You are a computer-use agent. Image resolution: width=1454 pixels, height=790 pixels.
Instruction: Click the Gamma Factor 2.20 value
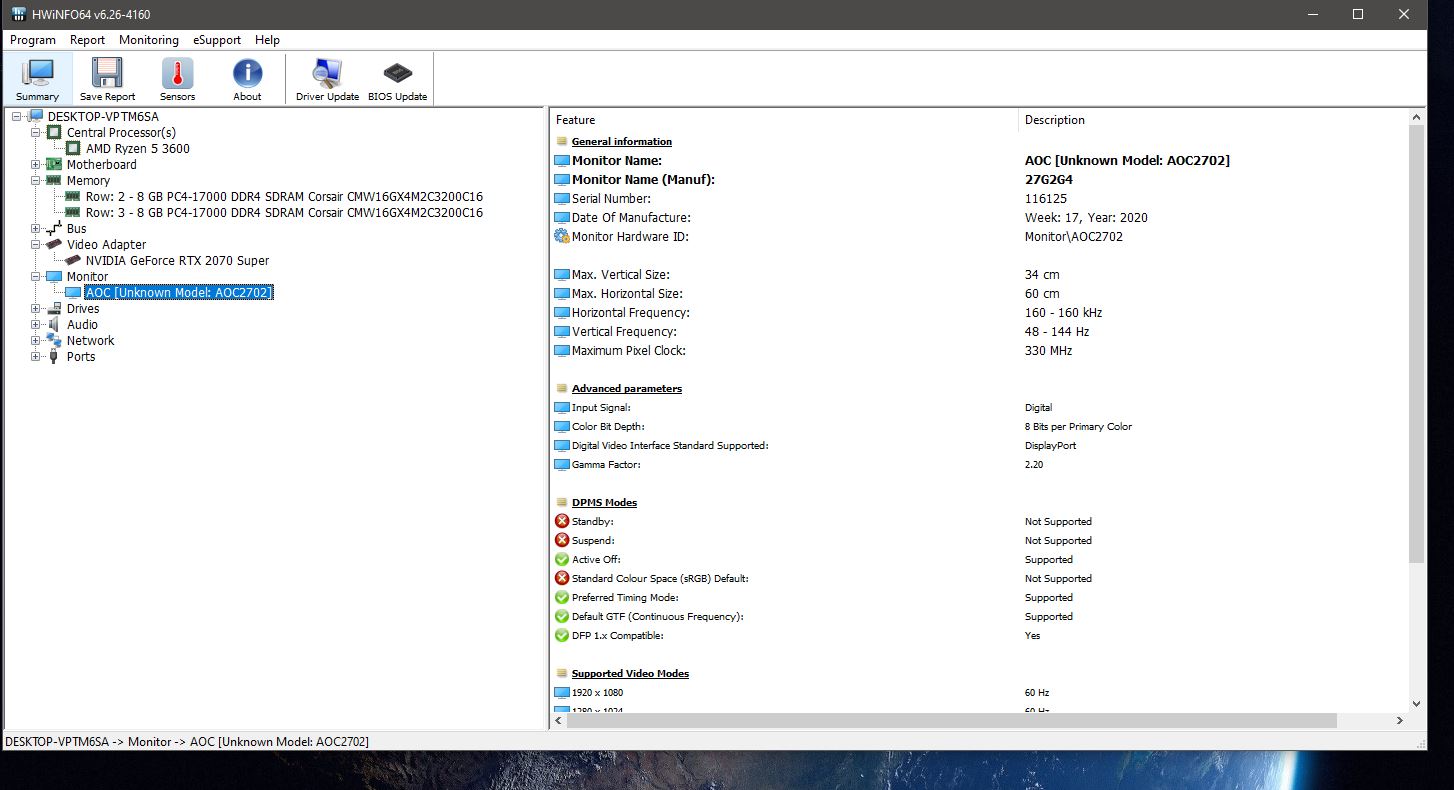[x=1034, y=464]
